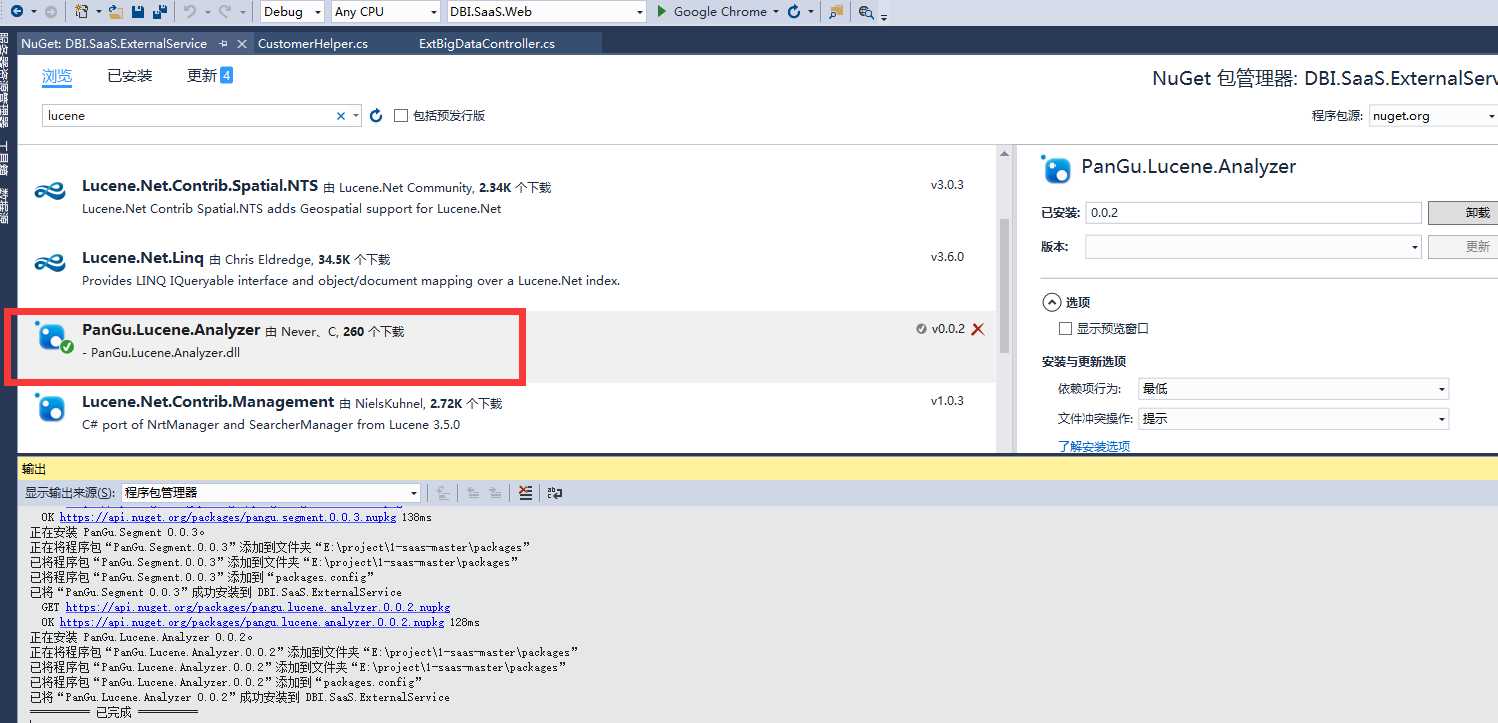This screenshot has height=723, width=1498.
Task: Uninstall PanGu via the red X icon
Action: [x=978, y=329]
